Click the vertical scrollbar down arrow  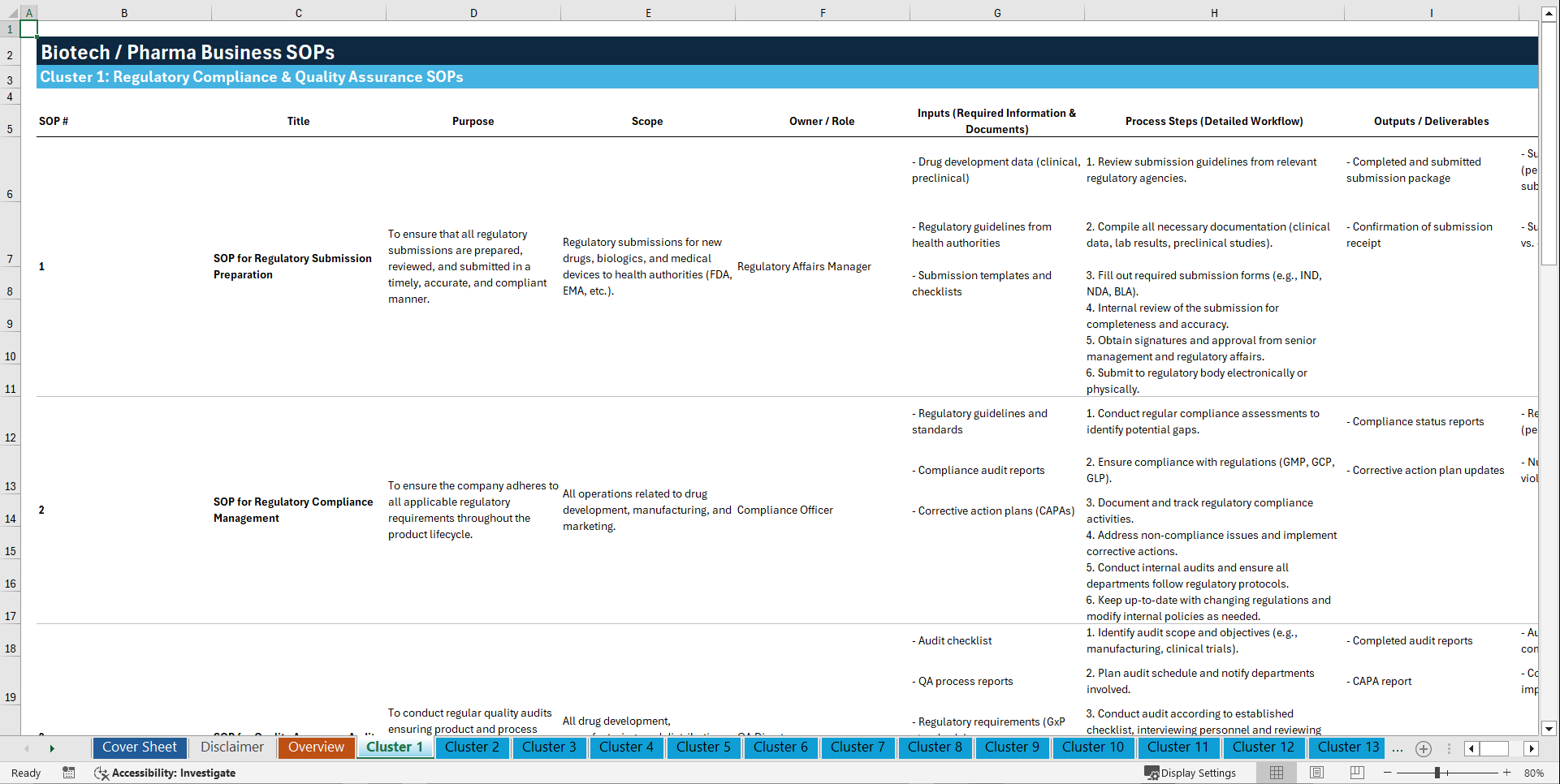tap(1550, 728)
